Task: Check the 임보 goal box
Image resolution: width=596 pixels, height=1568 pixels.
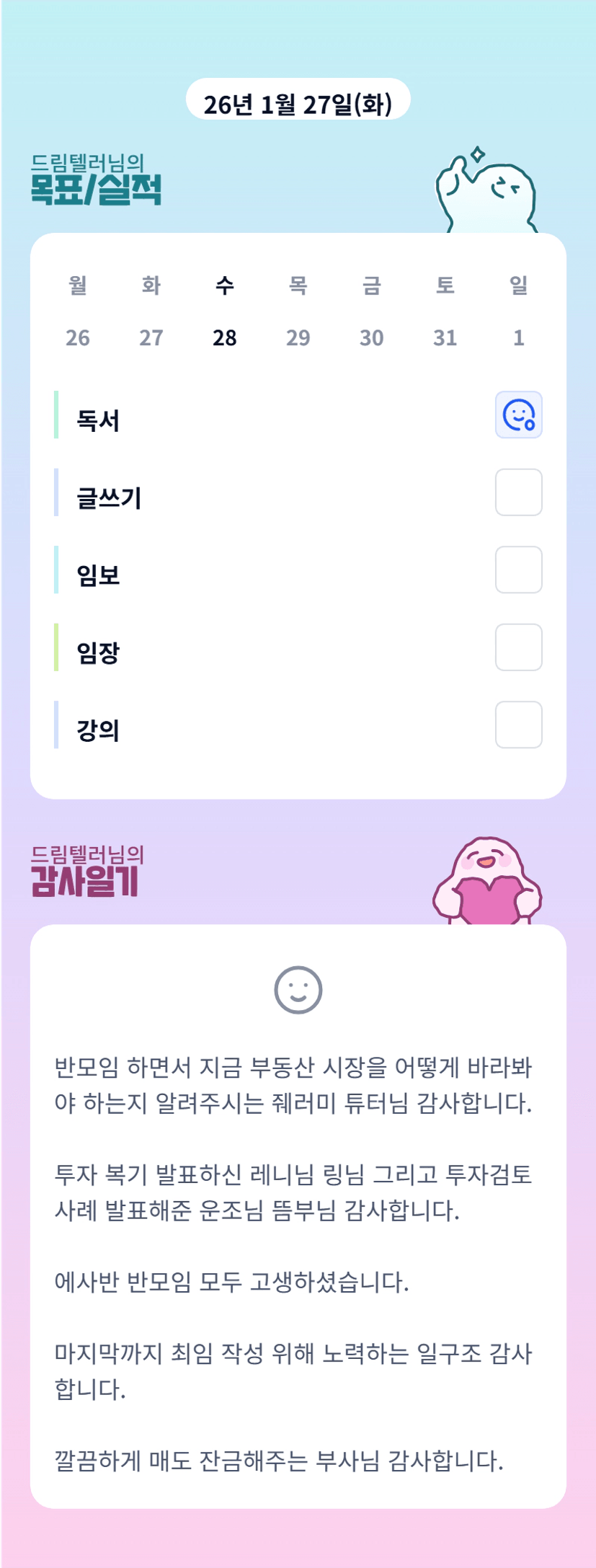Action: [518, 570]
